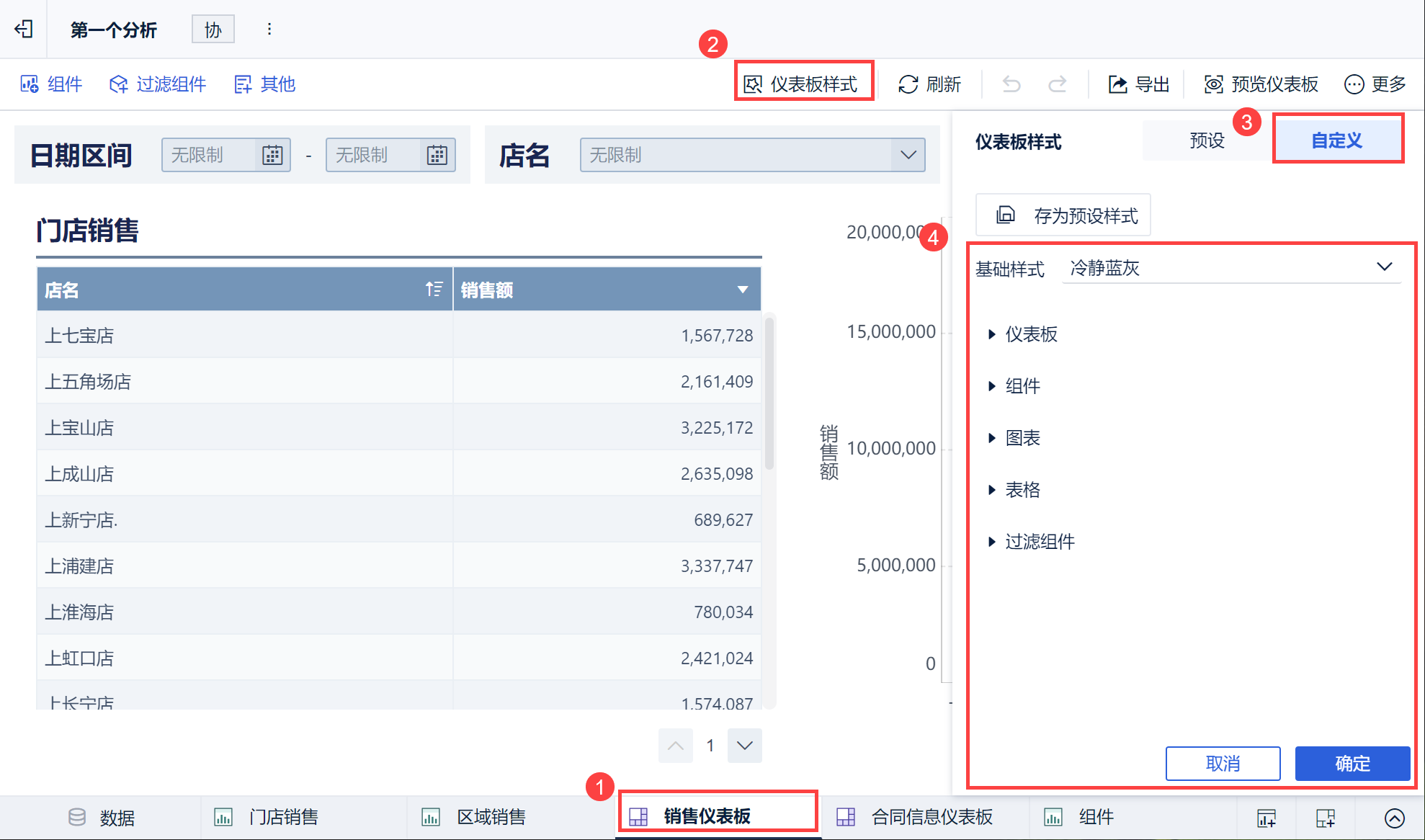Viewport: 1425px width, 840px height.
Task: Switch to the 预设 style mode
Action: click(x=1207, y=140)
